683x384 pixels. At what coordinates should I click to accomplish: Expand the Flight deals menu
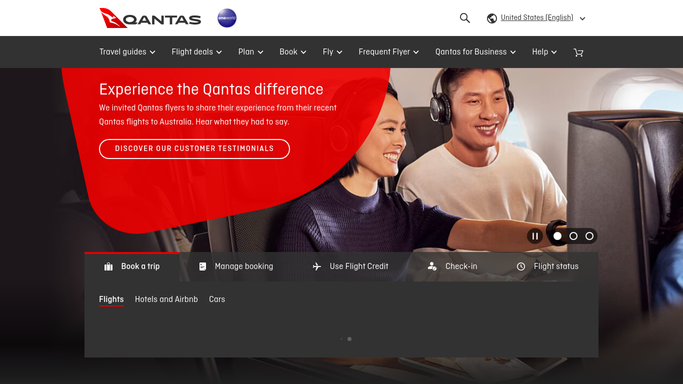[x=196, y=52]
